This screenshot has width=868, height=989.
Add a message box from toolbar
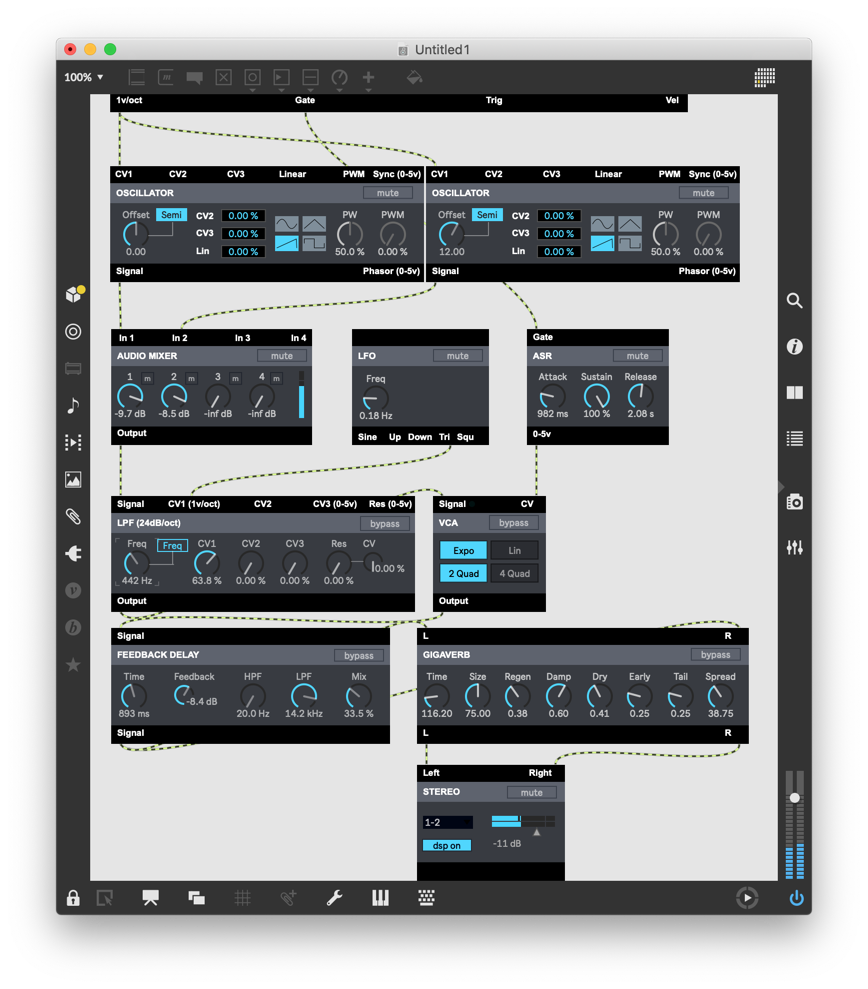coord(165,78)
